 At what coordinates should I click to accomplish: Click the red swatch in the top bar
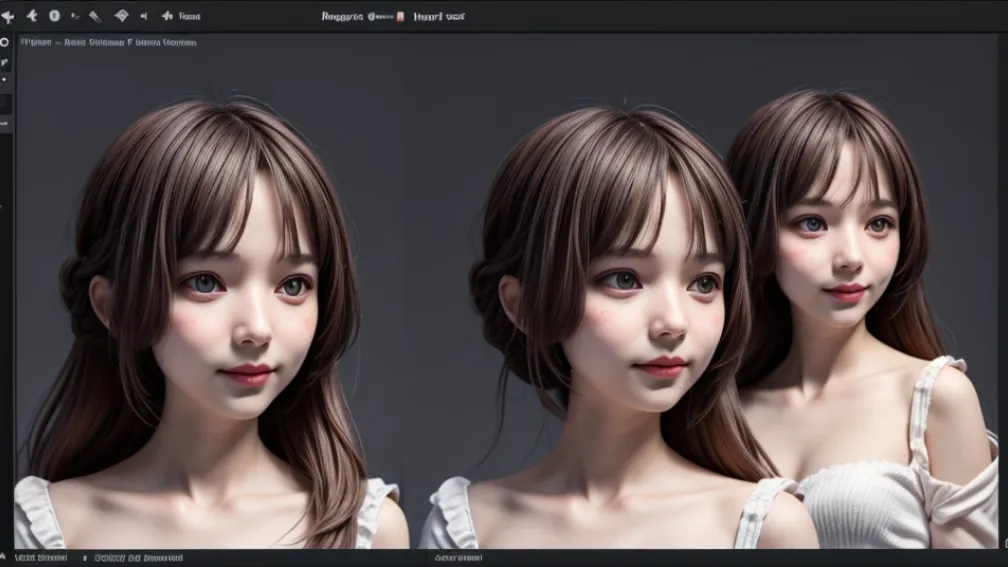pyautogui.click(x=401, y=16)
